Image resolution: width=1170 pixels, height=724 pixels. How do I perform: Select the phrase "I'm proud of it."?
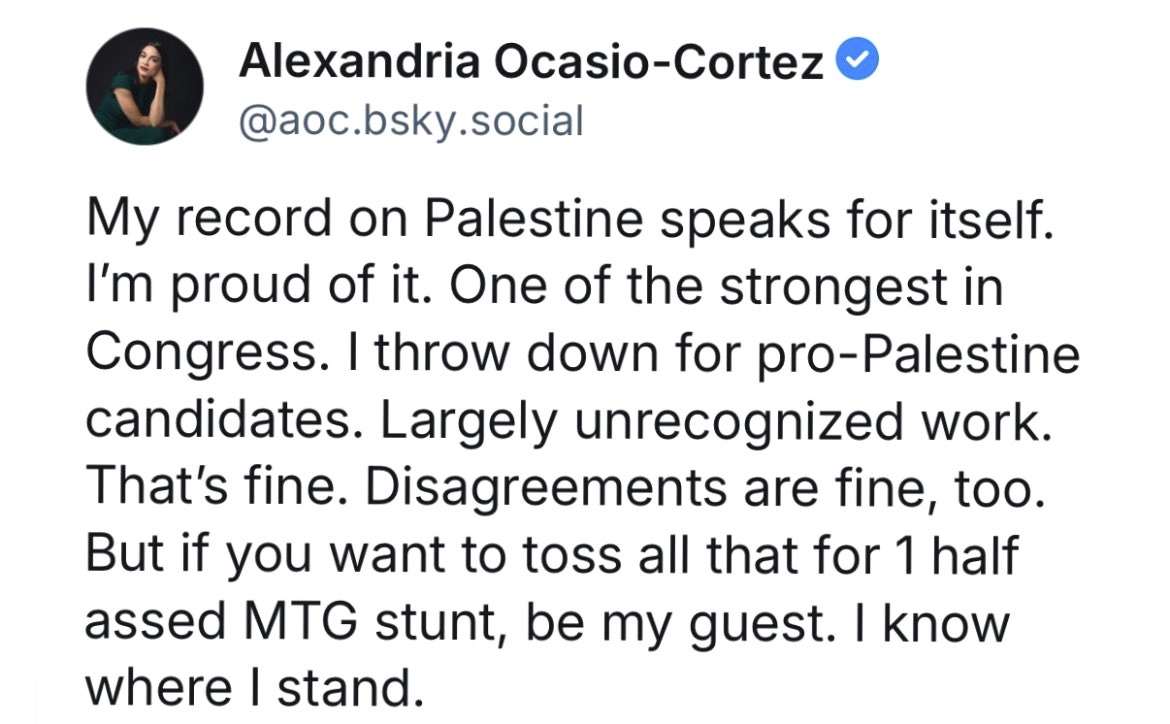tap(260, 287)
